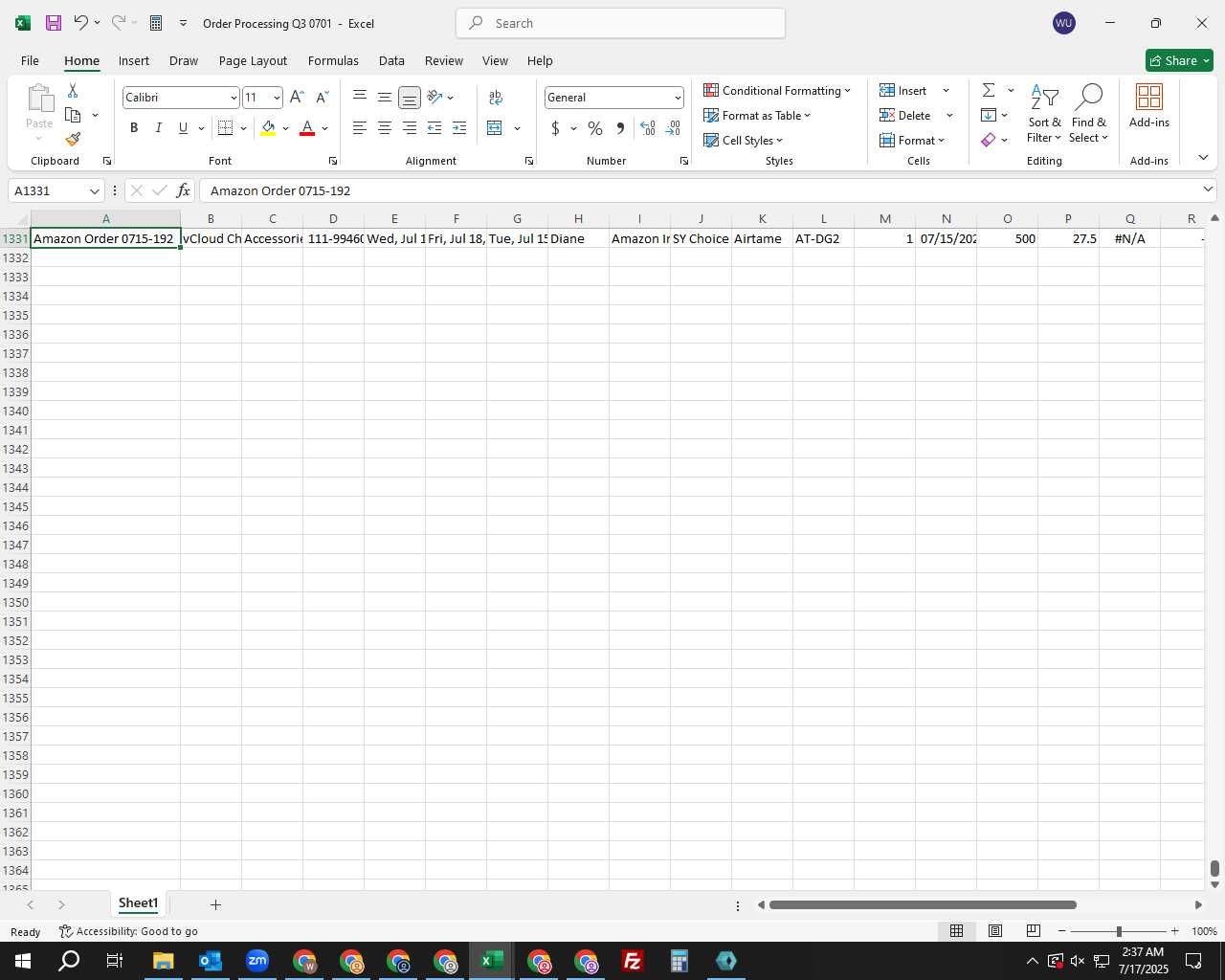Open the Fill Color bucket icon
Image resolution: width=1225 pixels, height=980 pixels.
[x=268, y=128]
